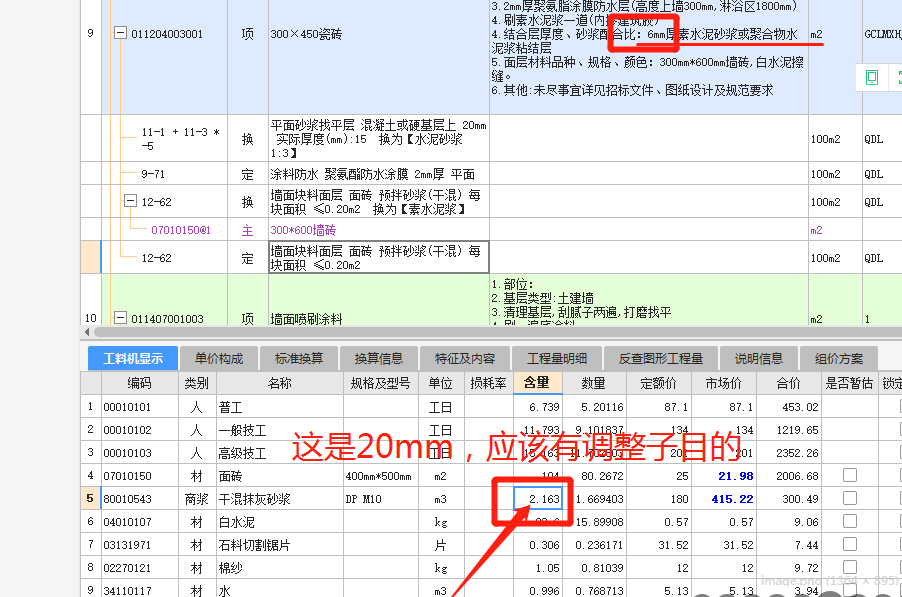Click the code cell 011407001003
902x597 pixels.
click(167, 319)
